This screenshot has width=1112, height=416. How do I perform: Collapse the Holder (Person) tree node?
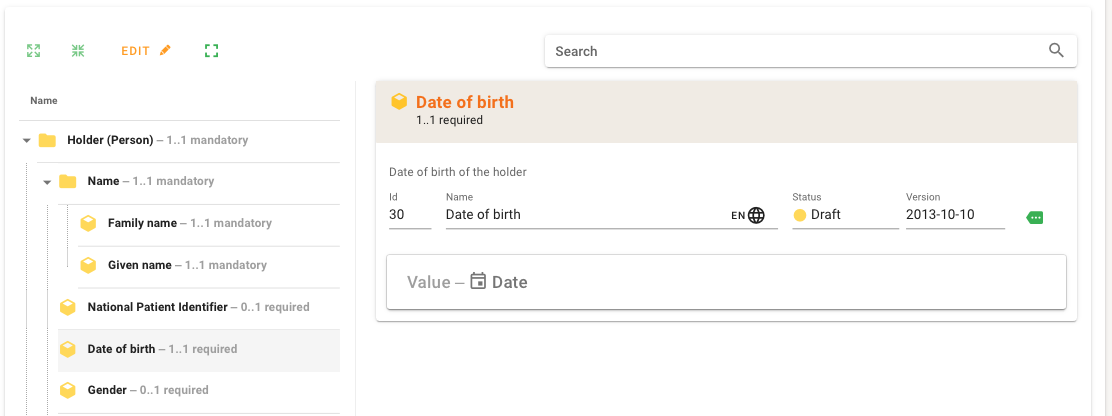27,141
